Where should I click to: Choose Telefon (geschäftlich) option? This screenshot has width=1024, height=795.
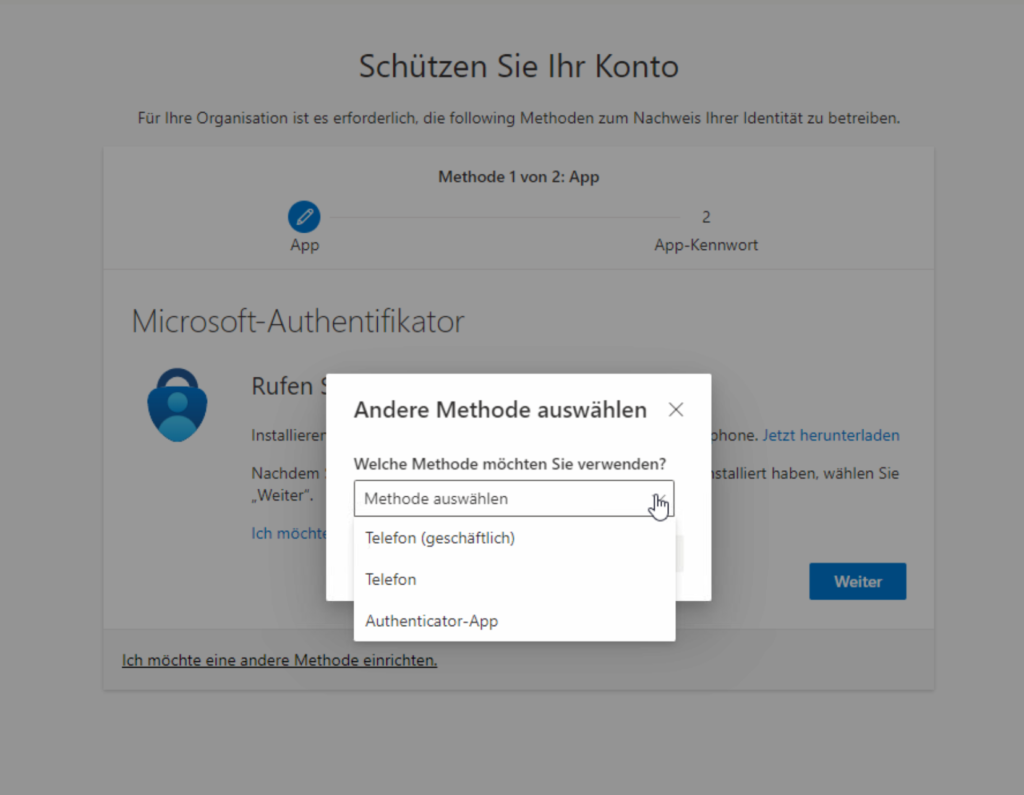click(514, 538)
